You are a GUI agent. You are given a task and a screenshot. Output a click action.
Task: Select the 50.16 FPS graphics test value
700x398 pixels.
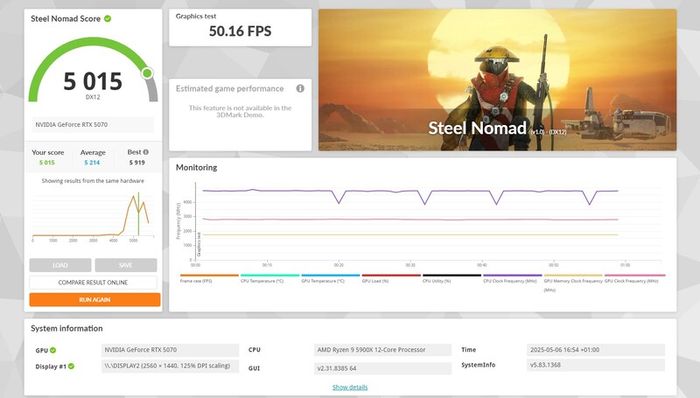tap(240, 31)
